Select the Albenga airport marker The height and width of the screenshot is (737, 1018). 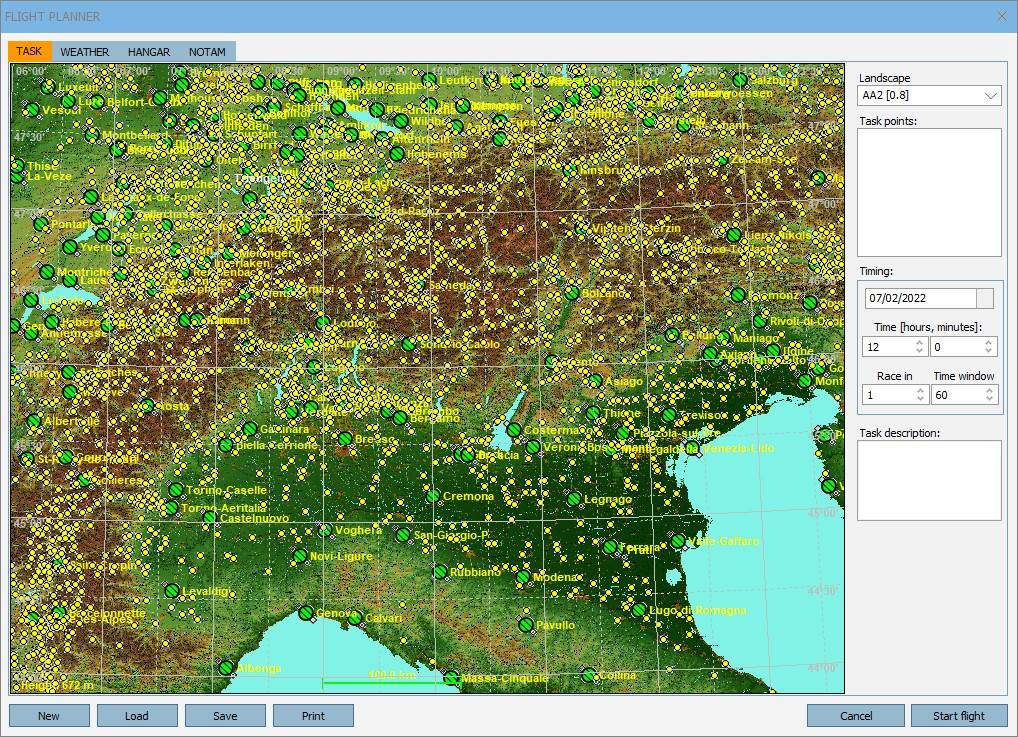coord(227,668)
